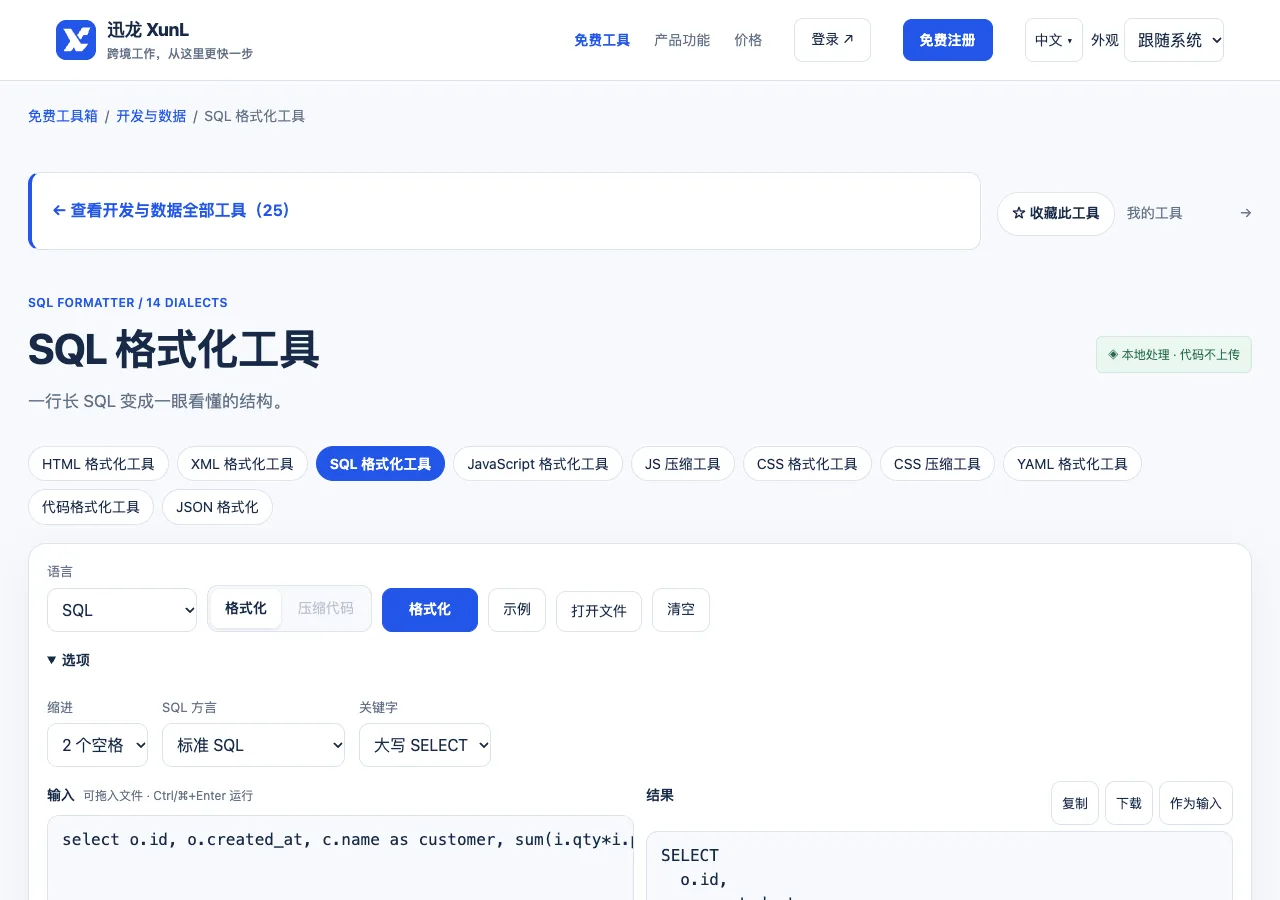The width and height of the screenshot is (1280, 900).
Task: Select the JavaScript 格式化工具 tab
Action: pyautogui.click(x=538, y=464)
